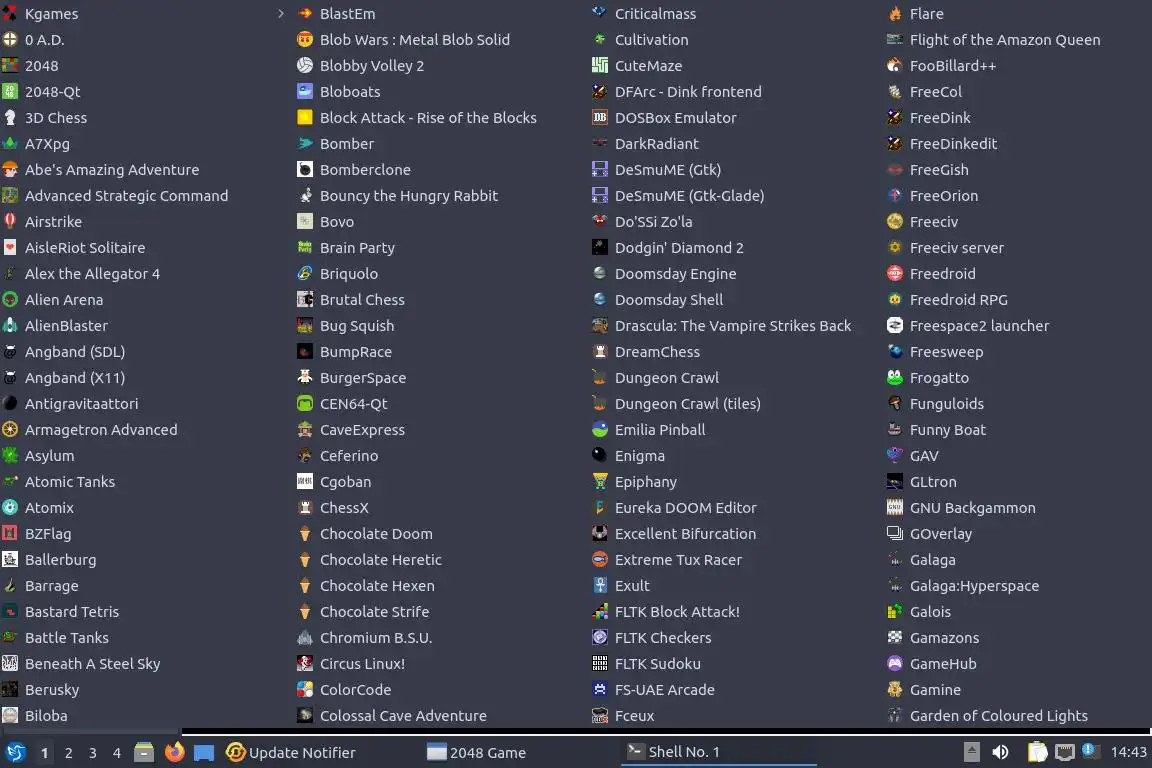
Task: Open the FLTK Sudoku grid icon
Action: point(600,664)
